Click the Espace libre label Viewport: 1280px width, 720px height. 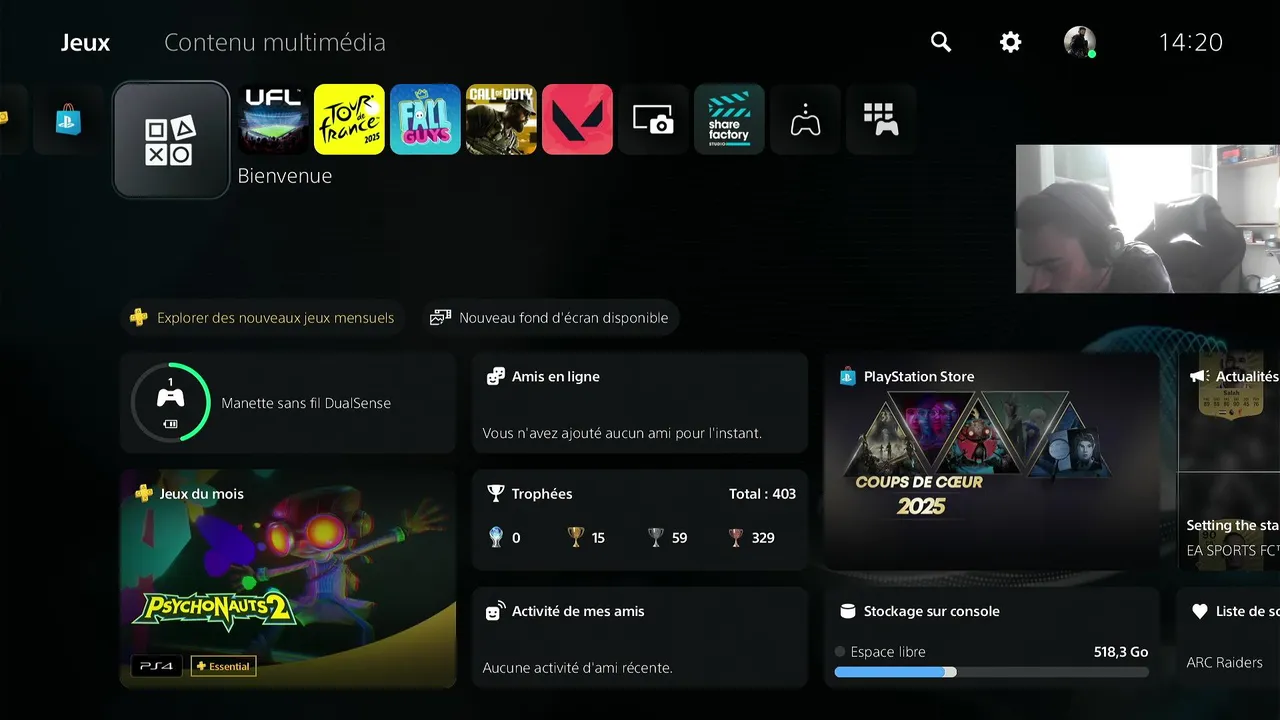pyautogui.click(x=888, y=652)
